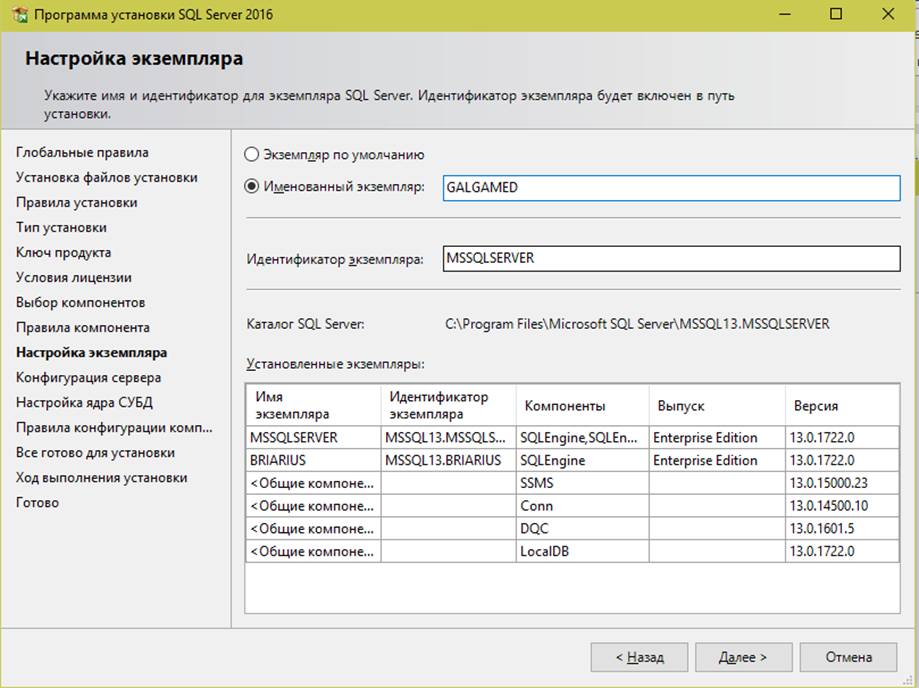Select the Правила конфигурации комп... step

click(114, 428)
